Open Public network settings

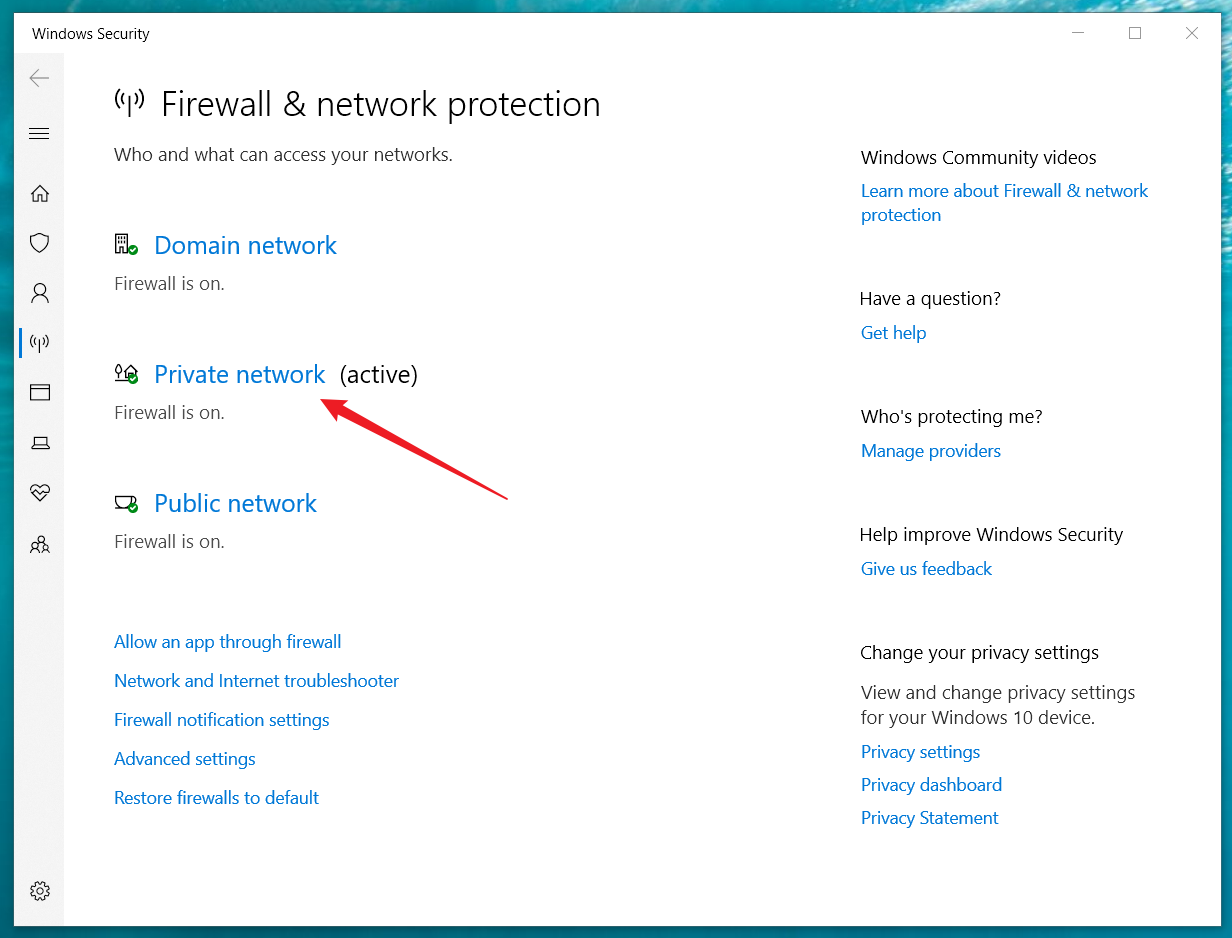click(235, 503)
